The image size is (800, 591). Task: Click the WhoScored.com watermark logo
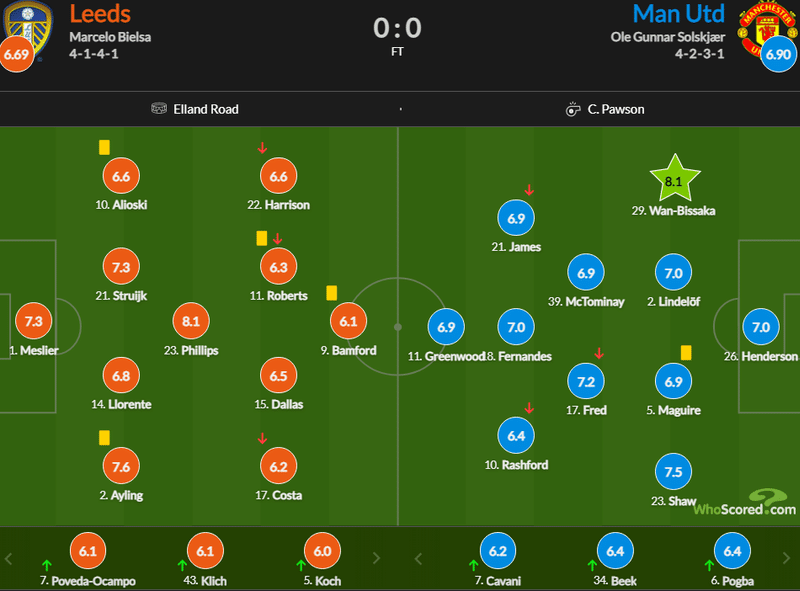coord(745,503)
